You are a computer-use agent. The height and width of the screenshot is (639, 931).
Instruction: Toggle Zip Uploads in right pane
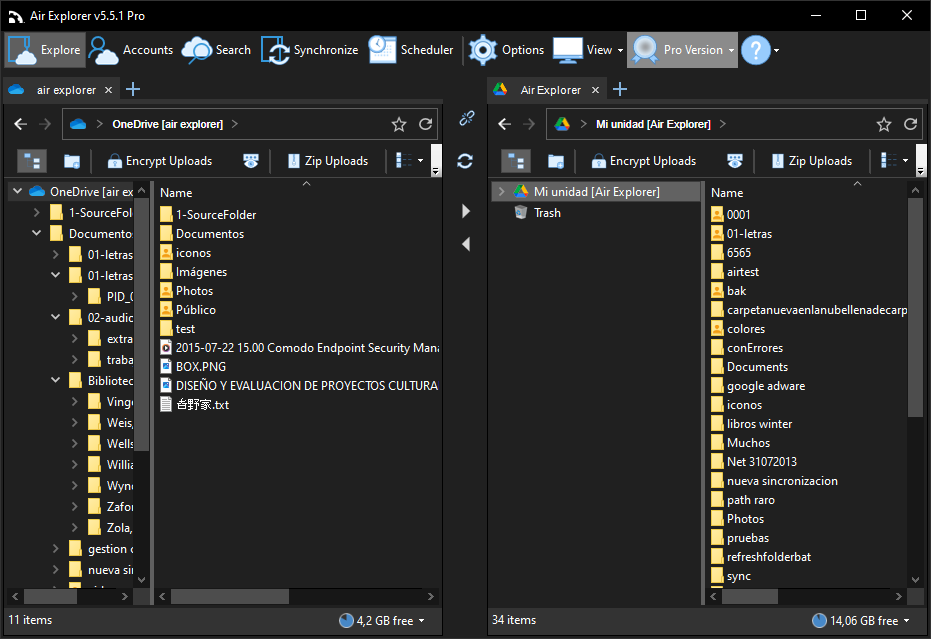coord(812,161)
